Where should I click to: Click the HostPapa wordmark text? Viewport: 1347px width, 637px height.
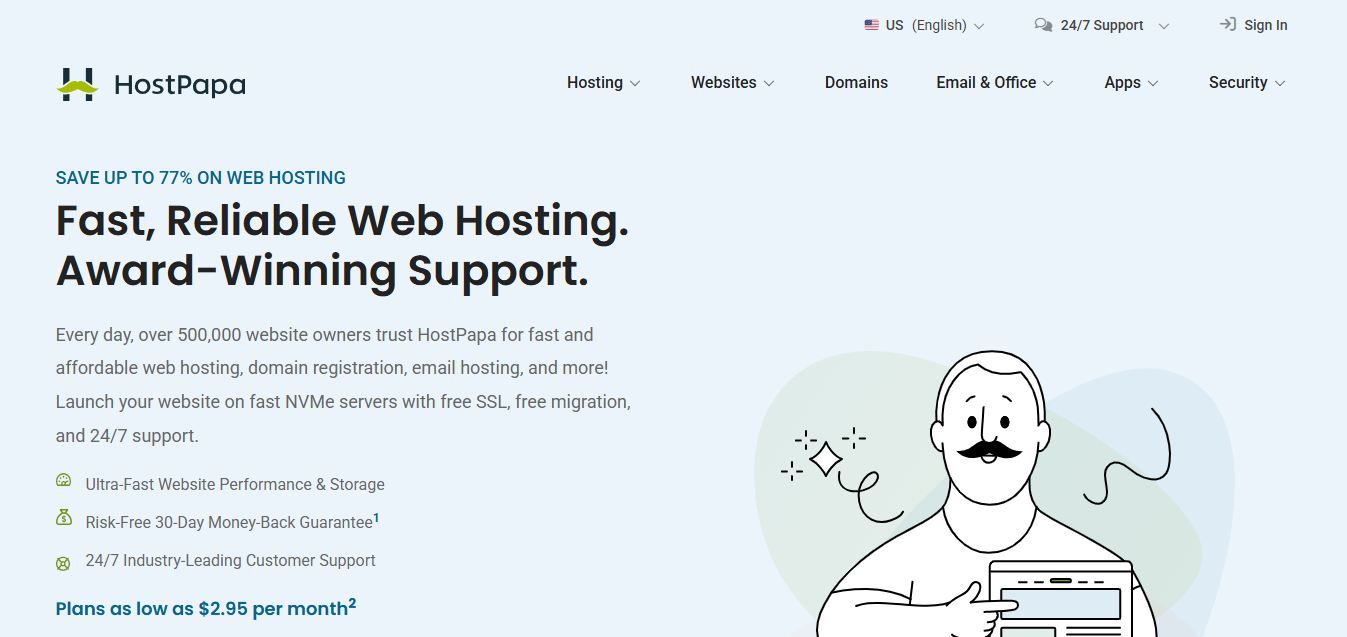click(180, 85)
